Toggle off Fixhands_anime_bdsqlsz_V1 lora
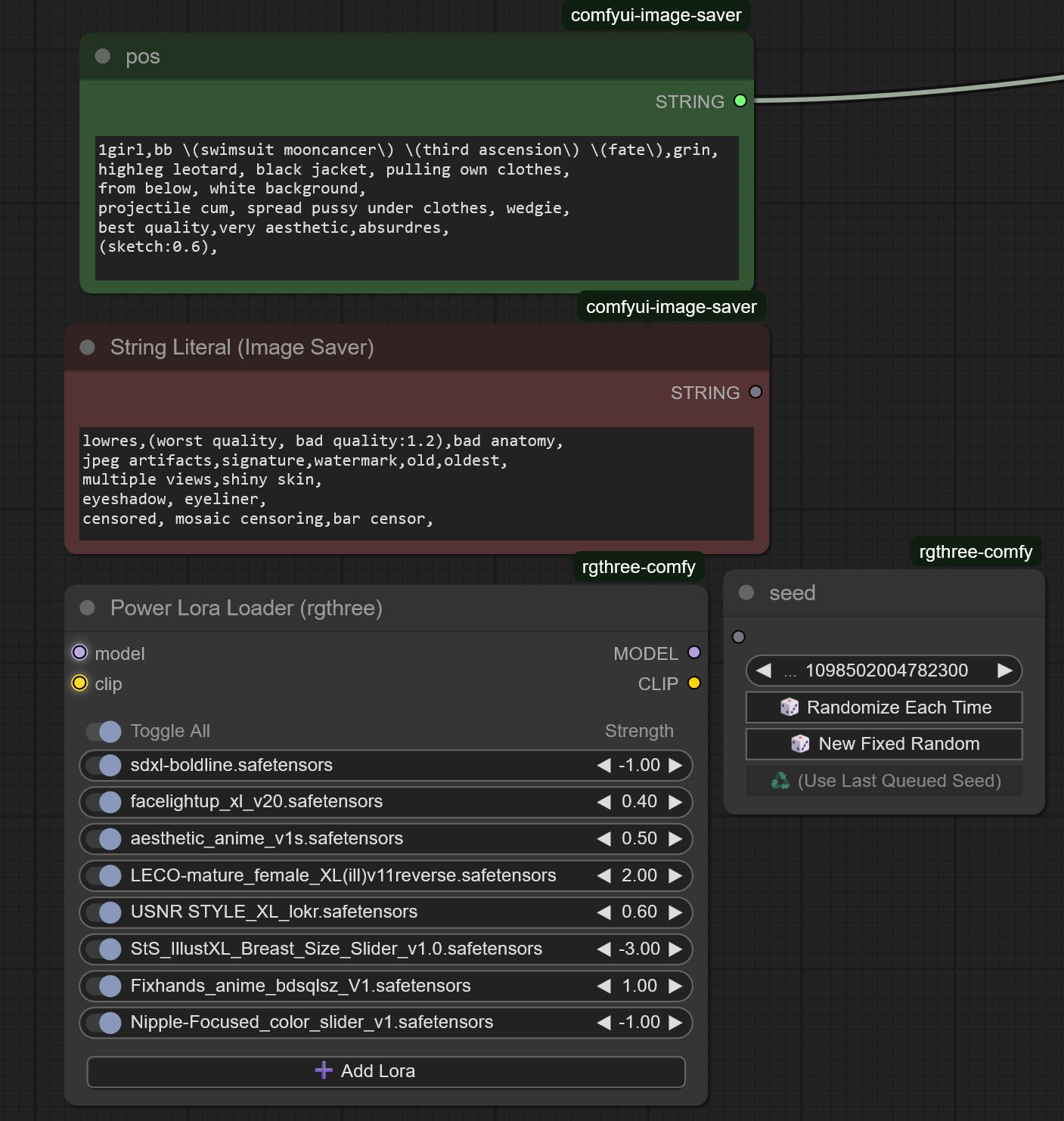The image size is (1064, 1121). coord(104,986)
